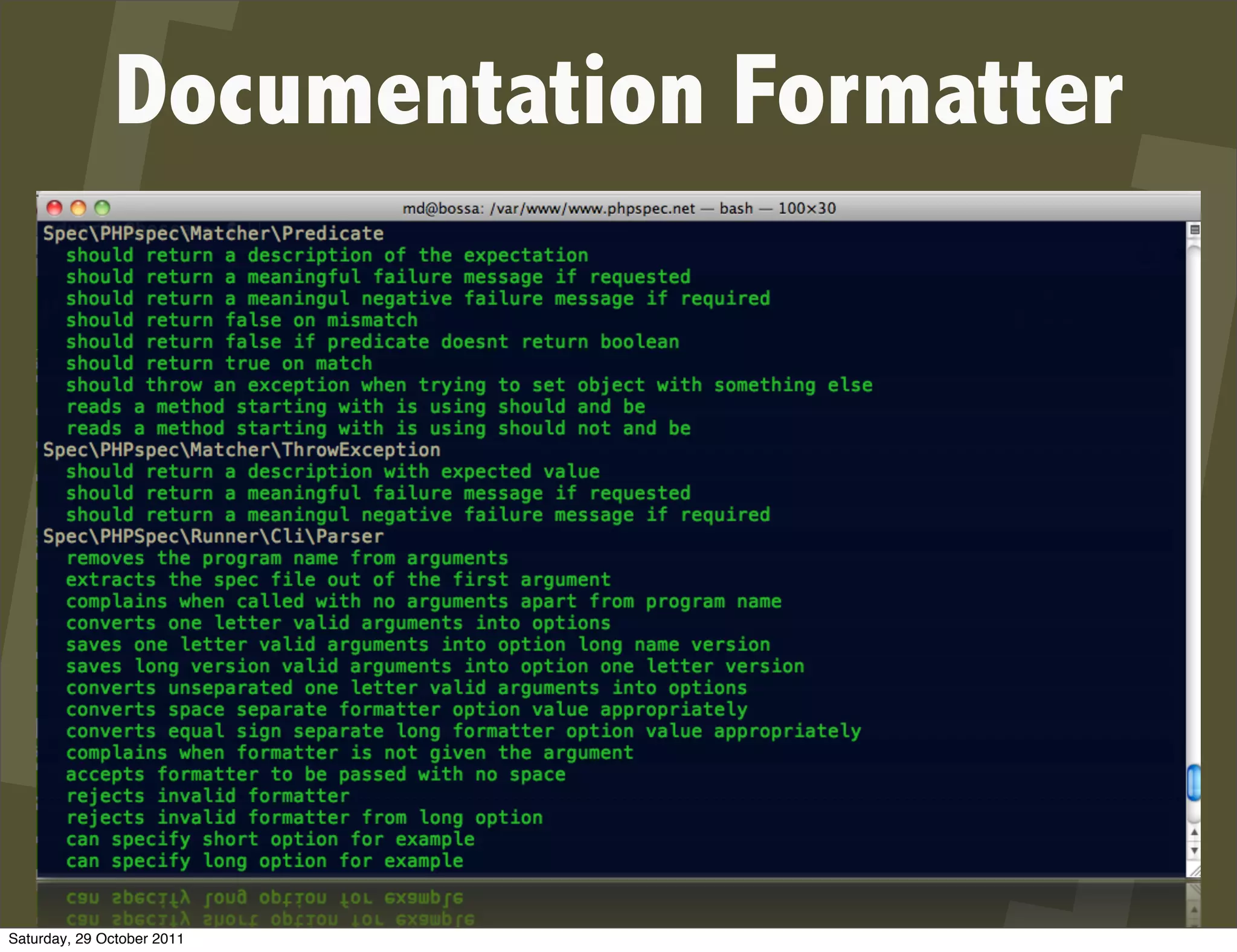The height and width of the screenshot is (952, 1237).
Task: Click the split pane icon above scrollbar
Action: point(1194,230)
